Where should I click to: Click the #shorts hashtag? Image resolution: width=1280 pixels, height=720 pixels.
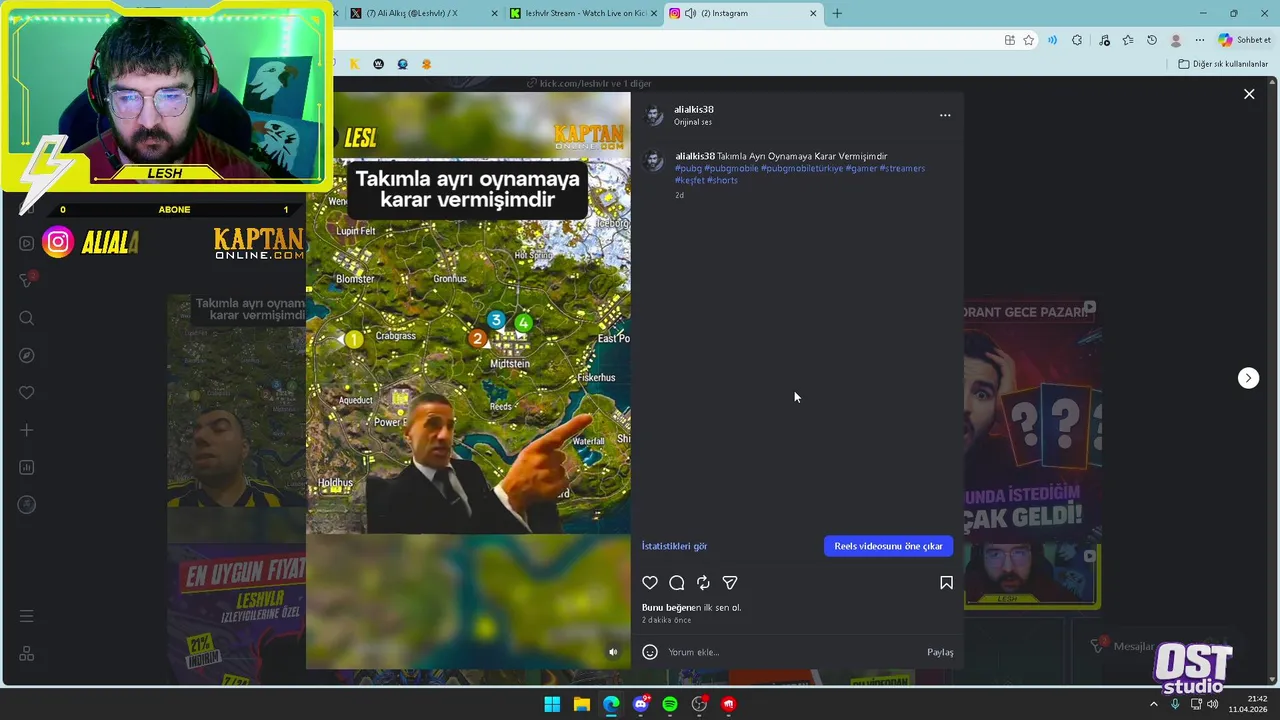coord(722,180)
